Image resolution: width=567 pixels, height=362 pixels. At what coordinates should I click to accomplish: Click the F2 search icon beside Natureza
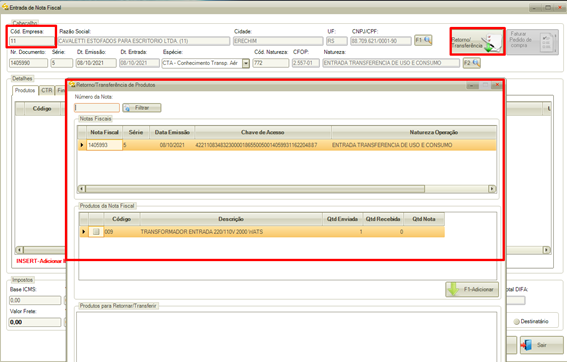pyautogui.click(x=472, y=63)
